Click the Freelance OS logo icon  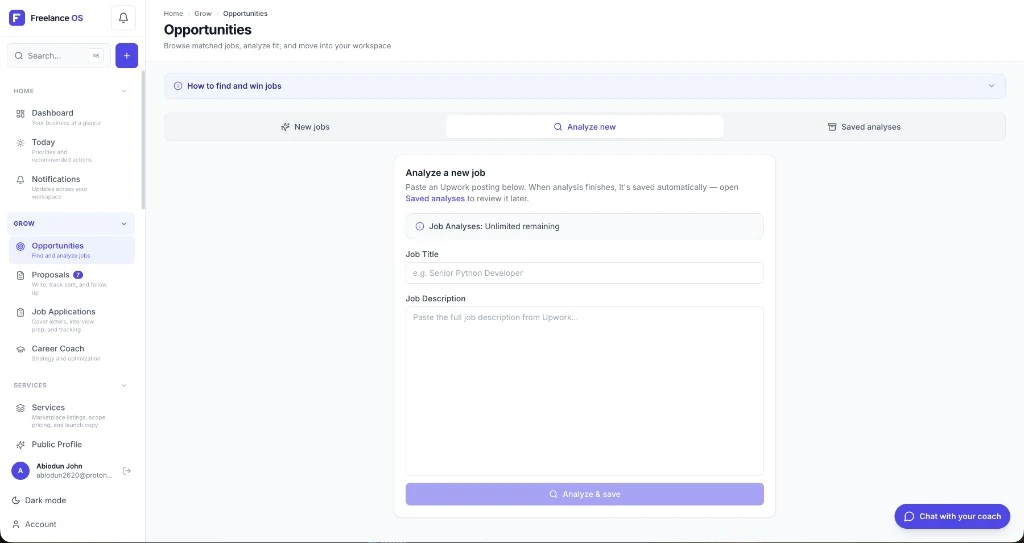(x=17, y=18)
